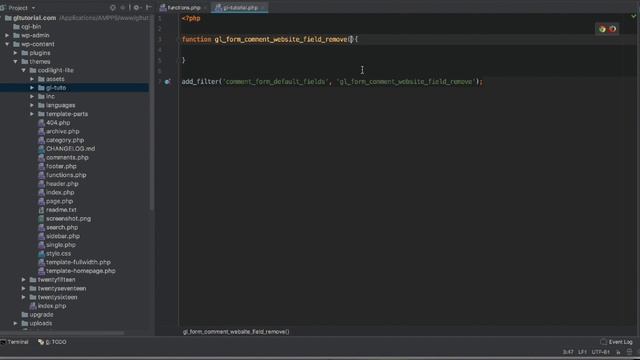Click the CHANGELOG.md file icon

point(41,149)
